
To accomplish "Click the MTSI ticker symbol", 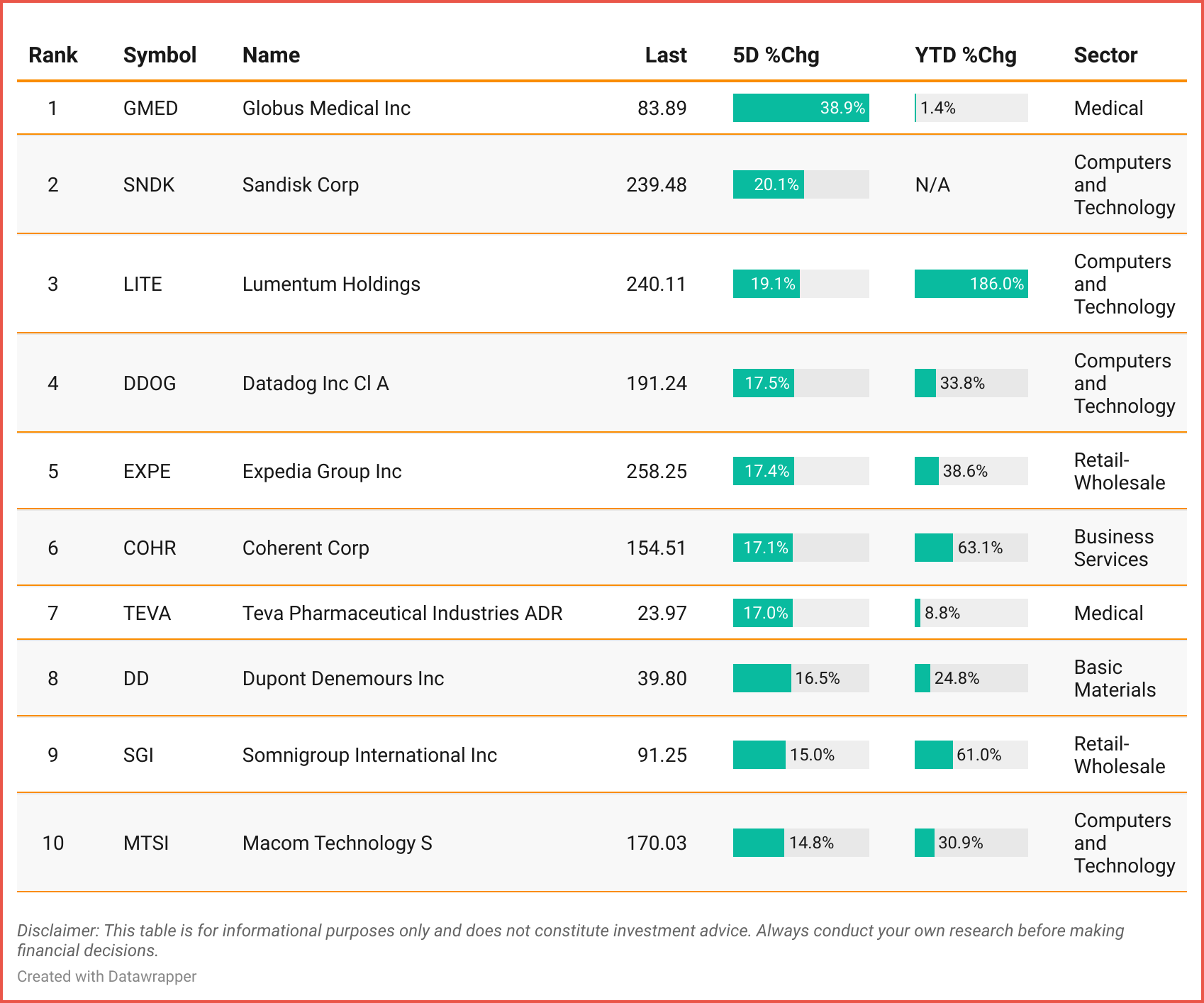I will (146, 843).
